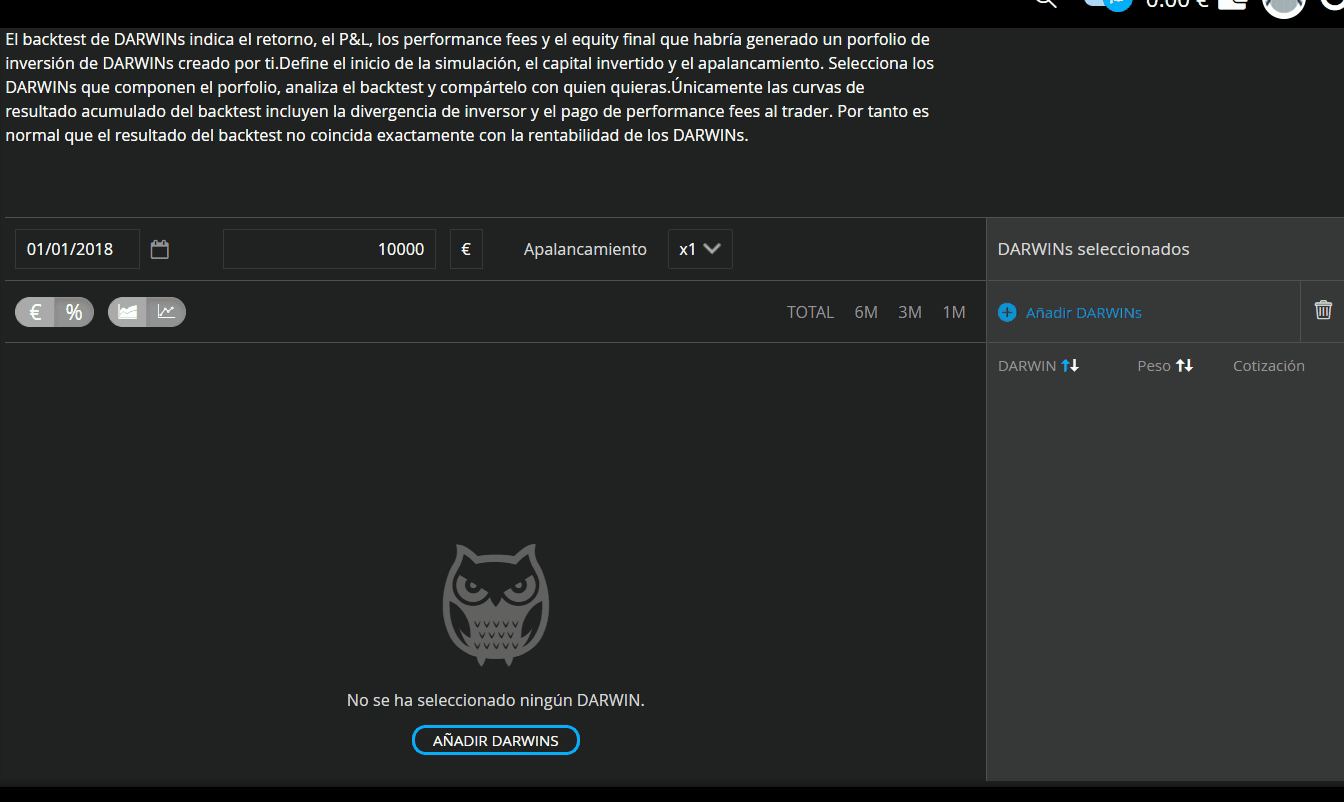The width and height of the screenshot is (1344, 802).
Task: Click the Añadir DARWINs link in sidebar
Action: click(x=1070, y=312)
